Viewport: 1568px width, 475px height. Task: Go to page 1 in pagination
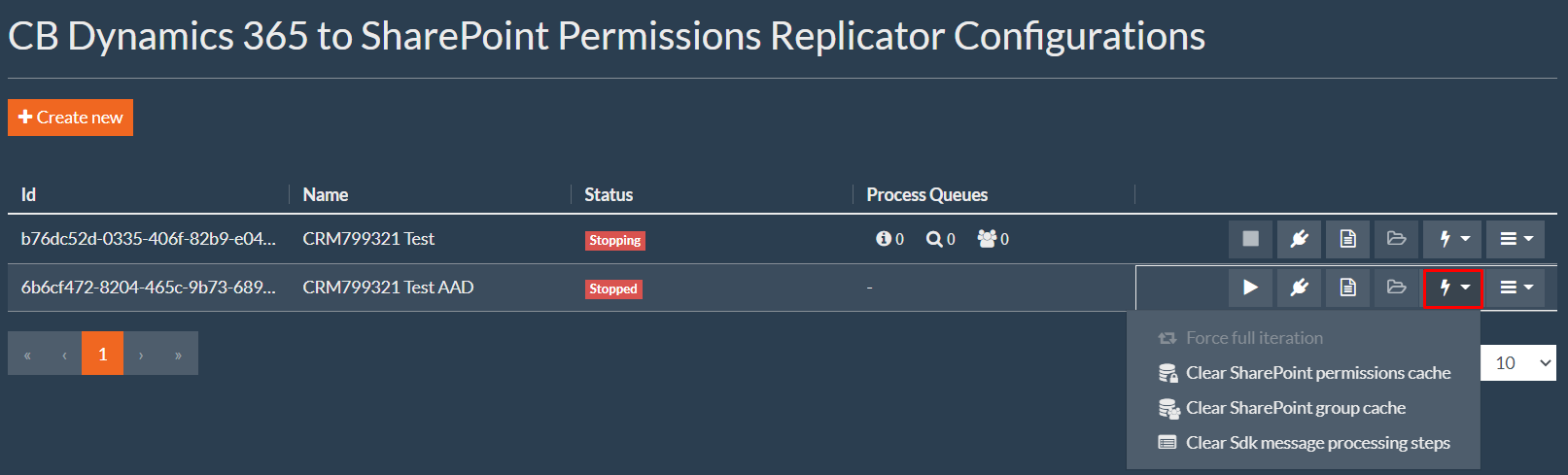[102, 354]
